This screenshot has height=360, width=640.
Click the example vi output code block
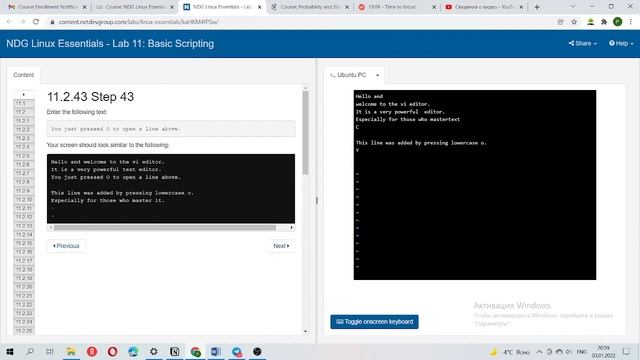click(x=171, y=189)
